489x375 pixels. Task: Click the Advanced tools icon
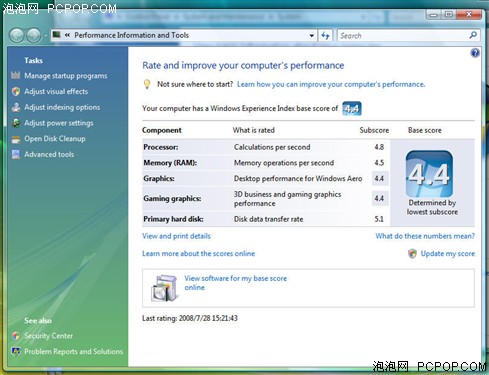(x=16, y=154)
